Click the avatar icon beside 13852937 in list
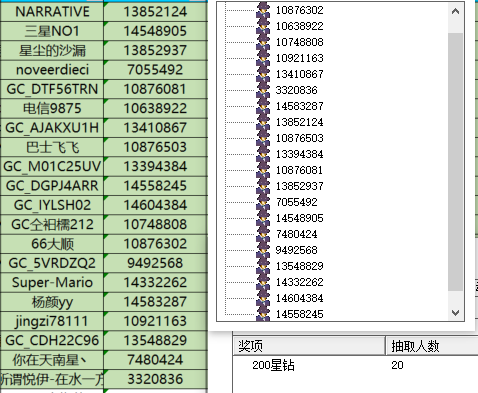 point(263,186)
